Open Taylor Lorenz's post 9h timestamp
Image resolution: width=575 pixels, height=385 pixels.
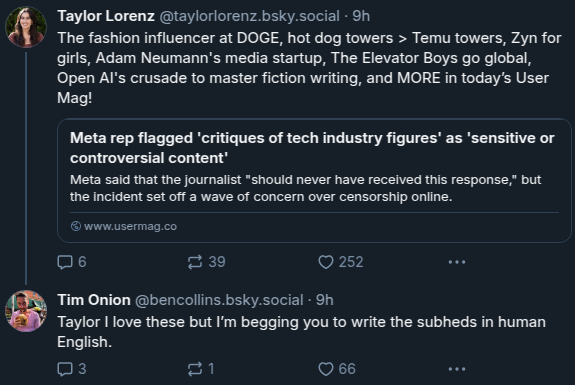361,16
